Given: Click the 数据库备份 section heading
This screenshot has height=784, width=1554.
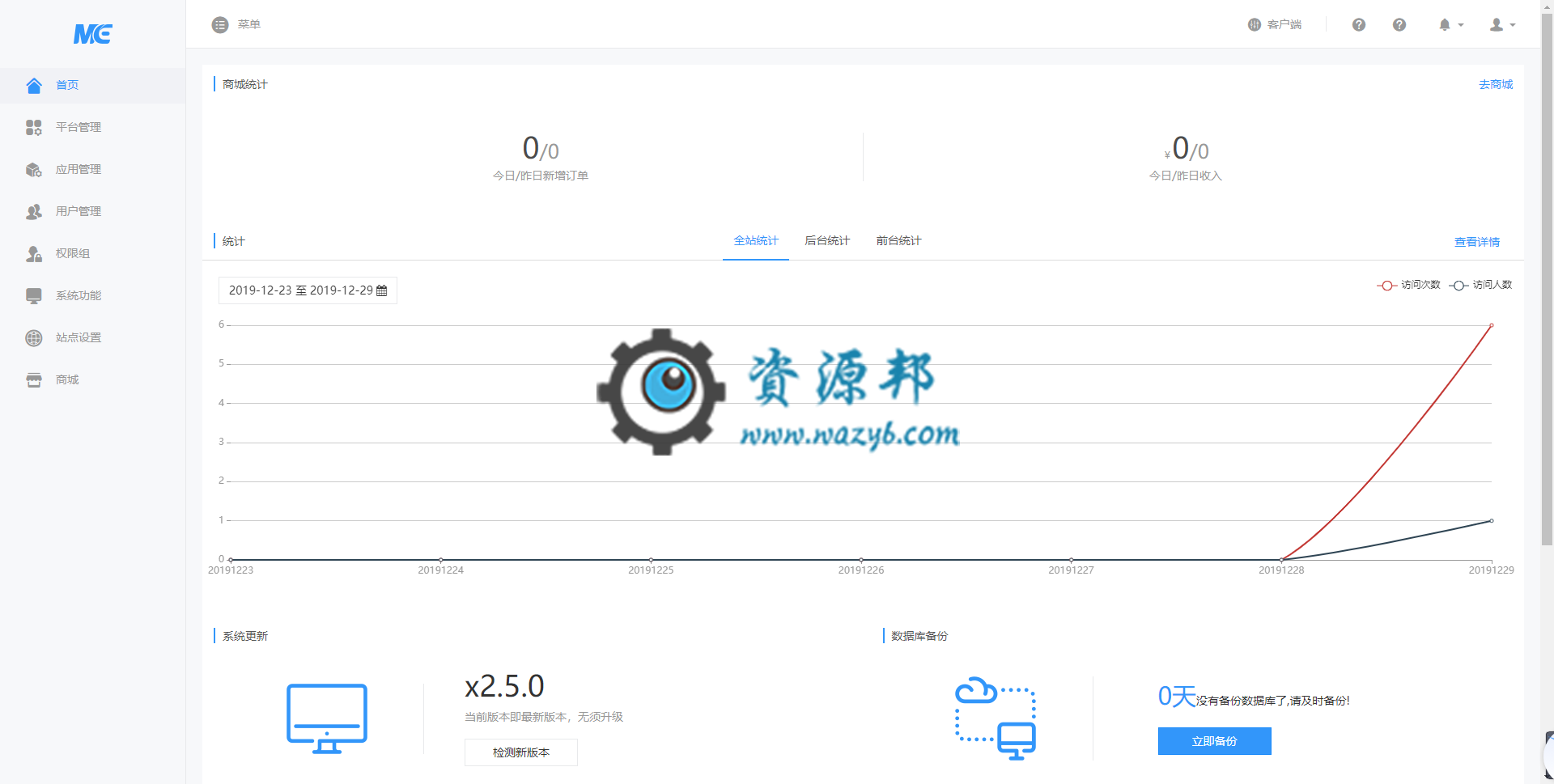Looking at the screenshot, I should point(919,636).
